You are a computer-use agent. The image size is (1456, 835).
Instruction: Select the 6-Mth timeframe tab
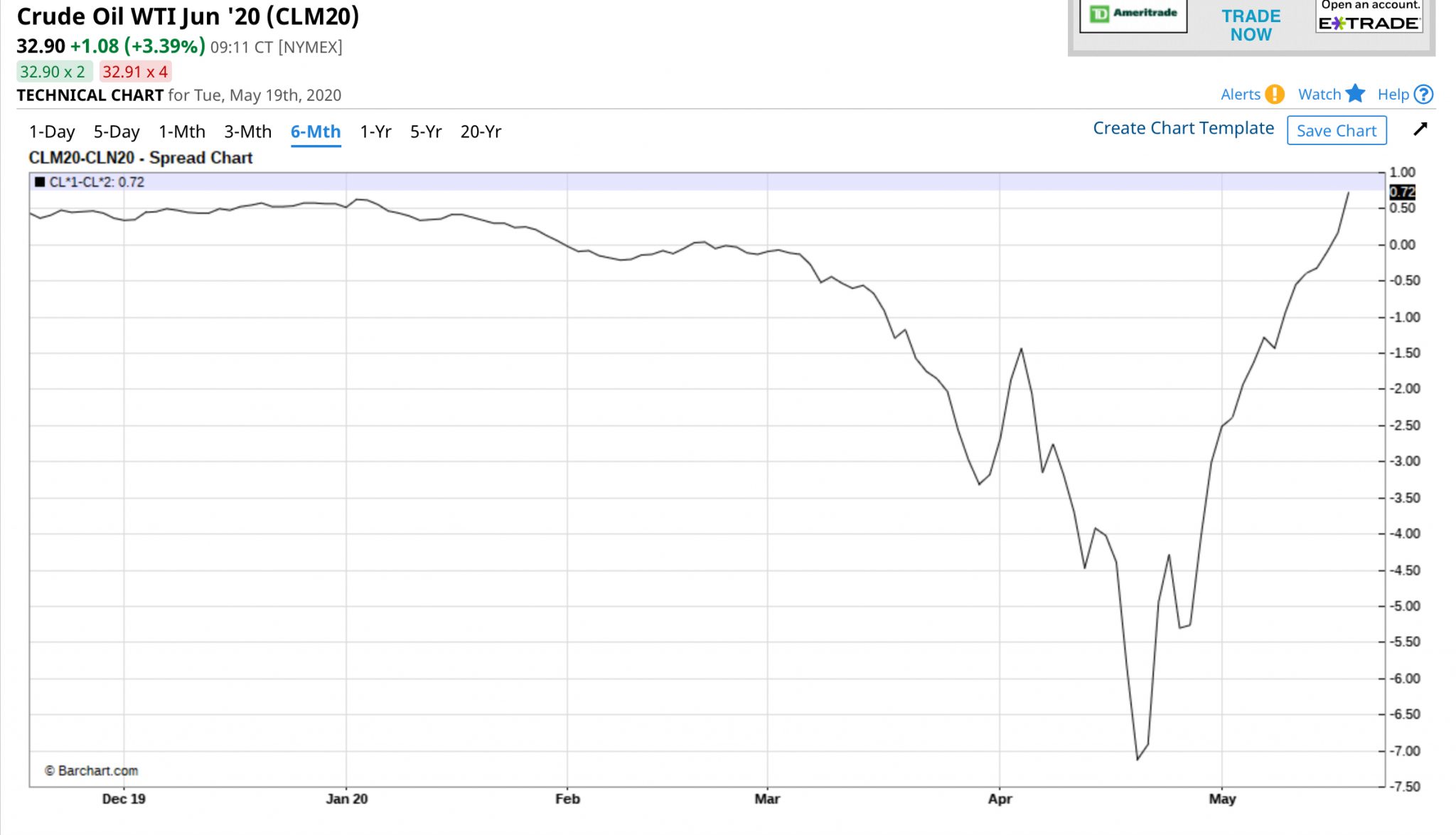[x=316, y=132]
